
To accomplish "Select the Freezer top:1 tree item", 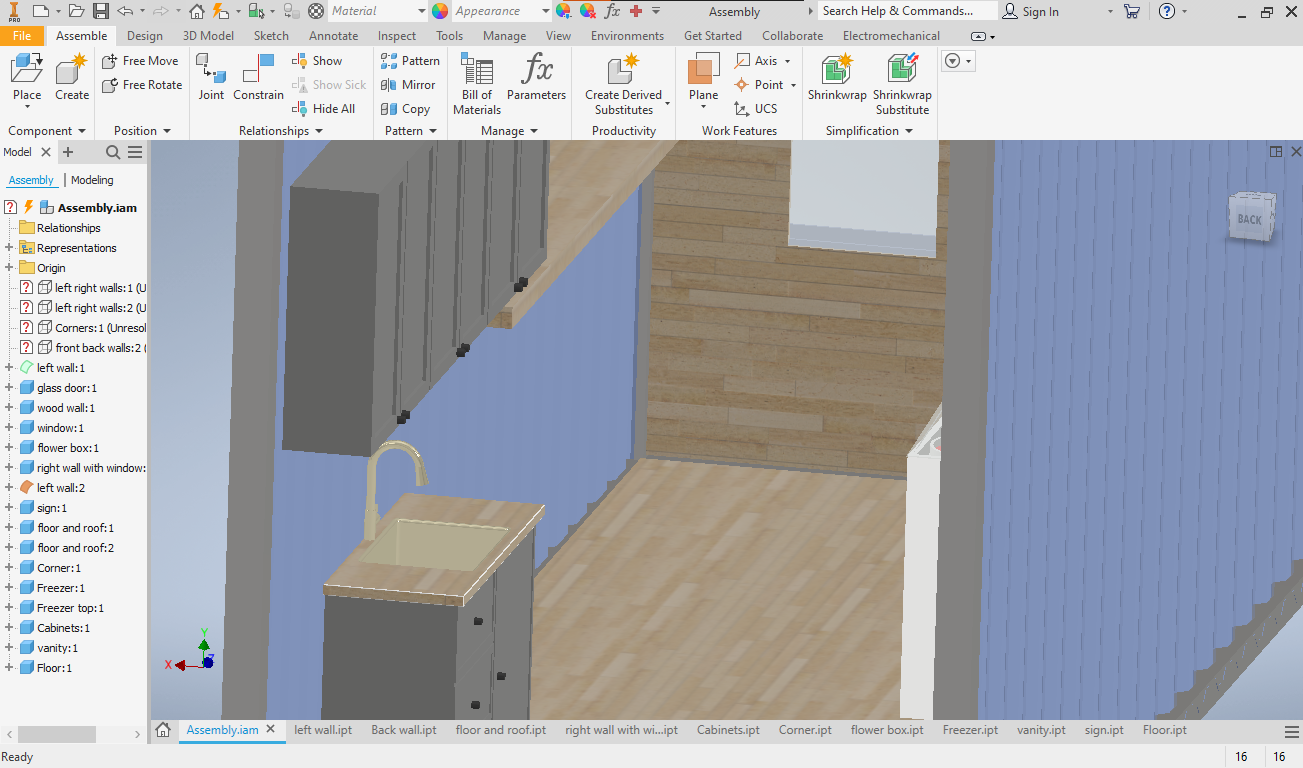I will (70, 608).
